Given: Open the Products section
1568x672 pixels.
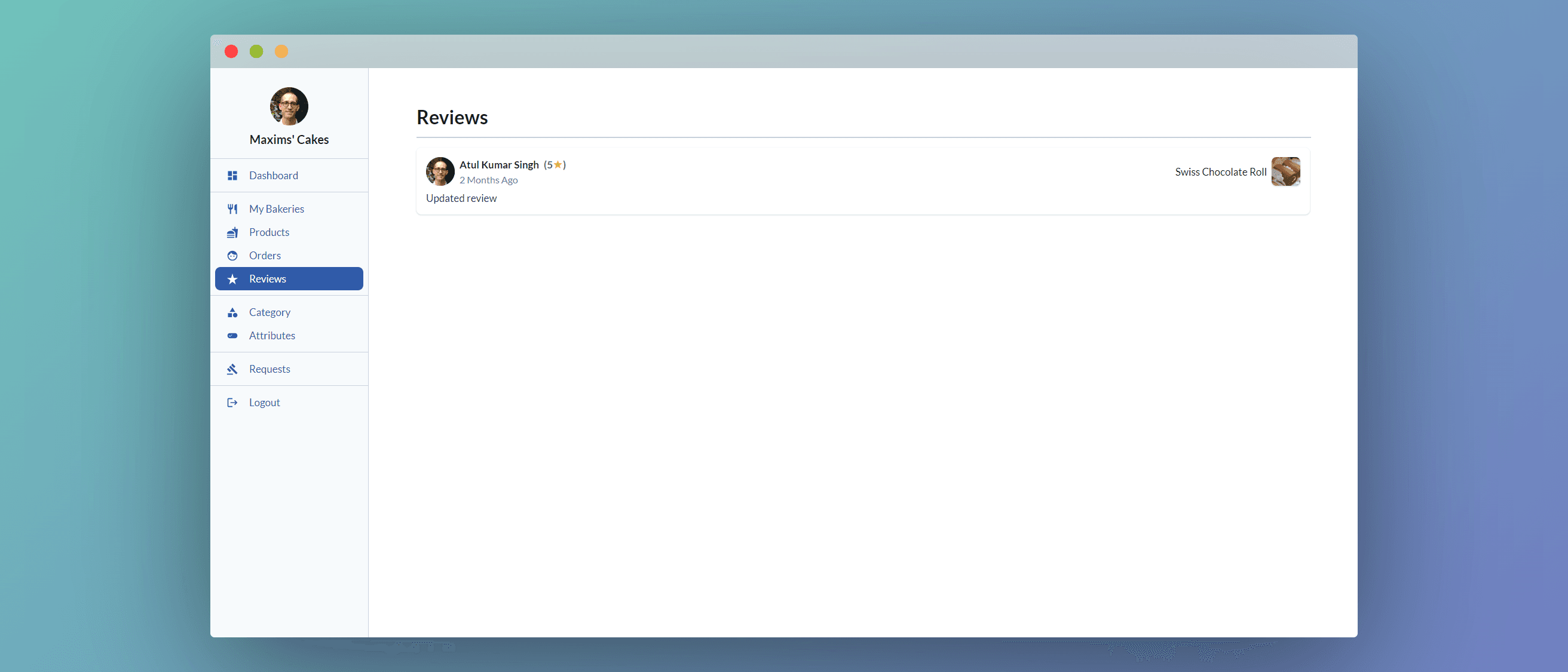Looking at the screenshot, I should [x=269, y=232].
